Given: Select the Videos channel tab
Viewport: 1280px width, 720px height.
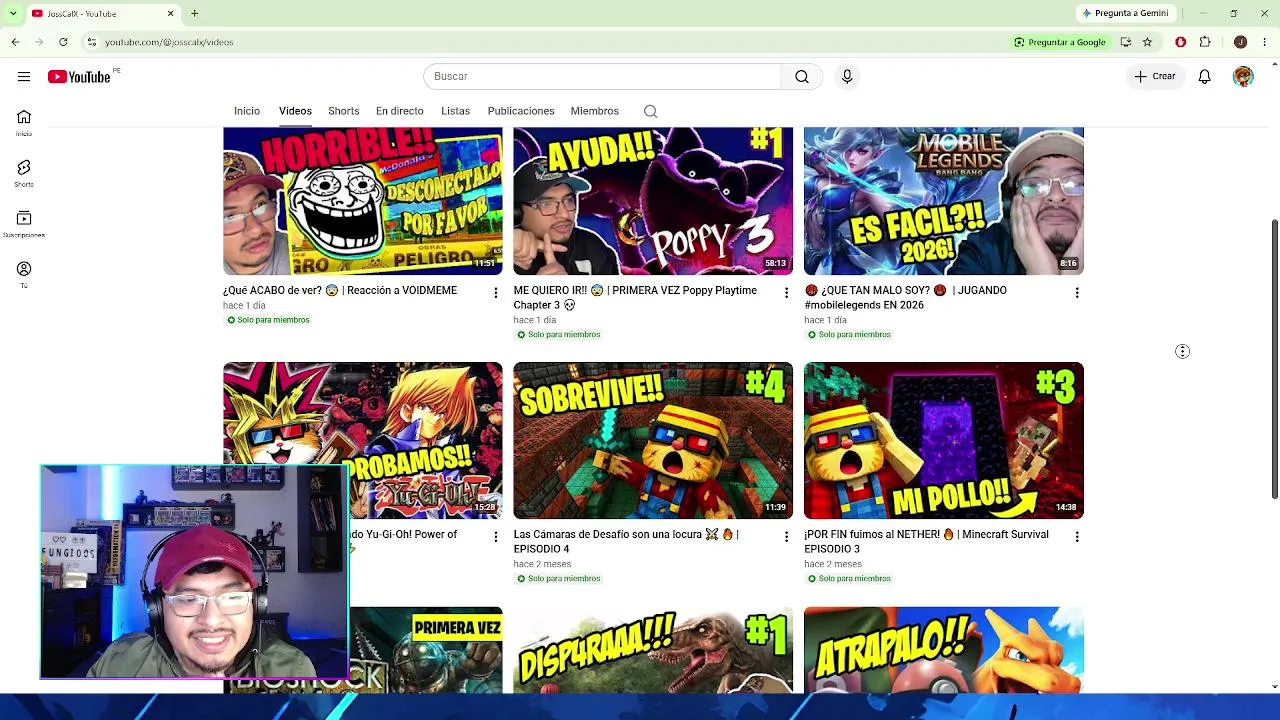Looking at the screenshot, I should tap(295, 111).
